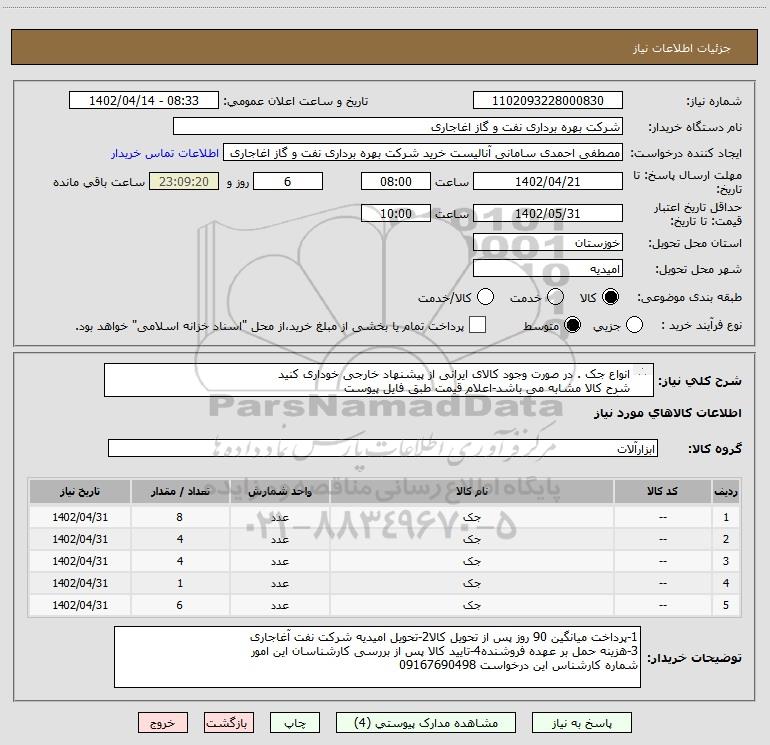The height and width of the screenshot is (745, 770).
Task: Choose the جزیی purchase type radio
Action: click(634, 325)
